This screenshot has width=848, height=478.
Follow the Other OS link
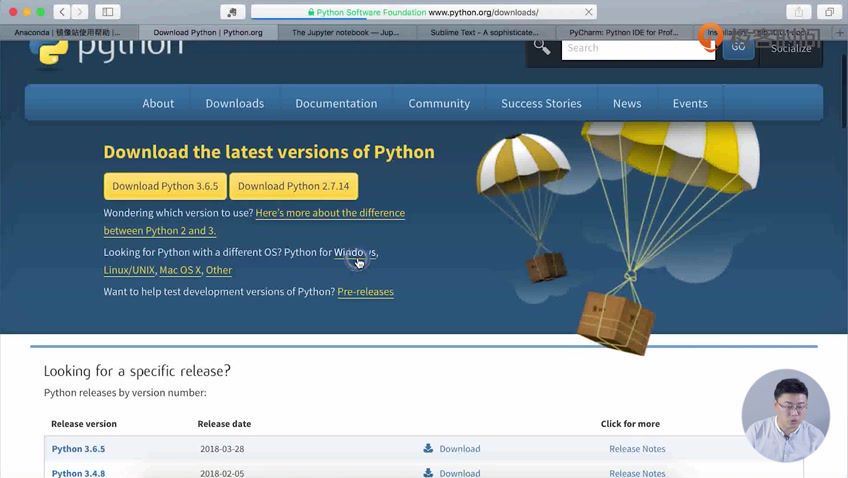(x=218, y=270)
